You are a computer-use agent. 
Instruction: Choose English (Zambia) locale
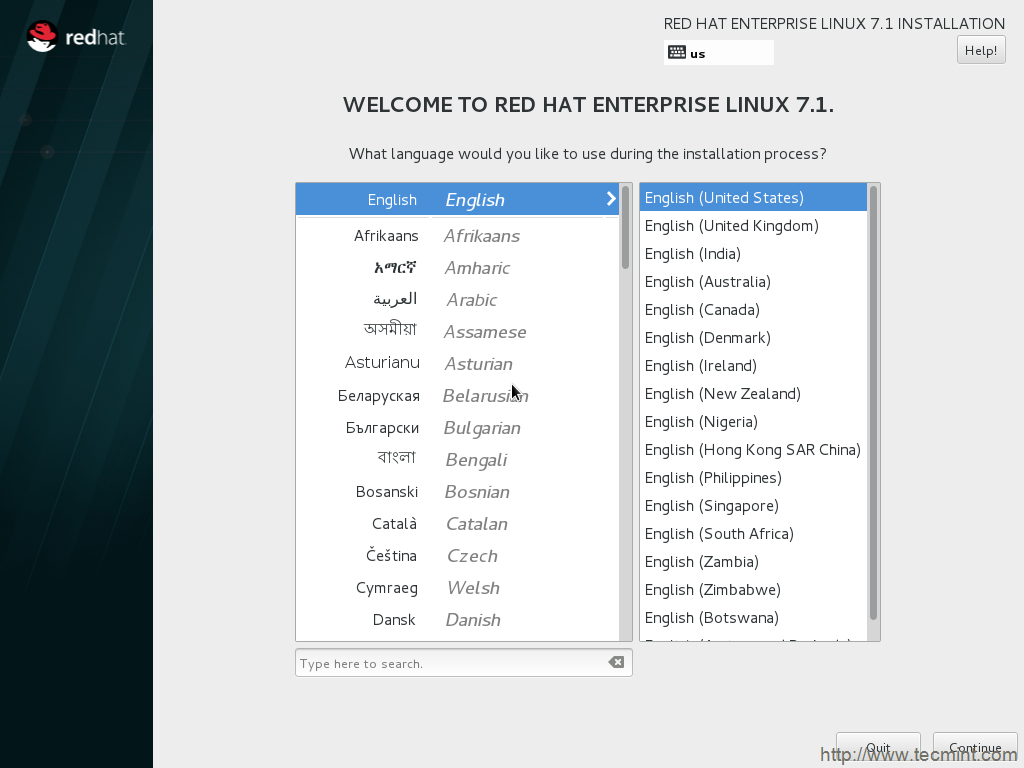coord(754,562)
